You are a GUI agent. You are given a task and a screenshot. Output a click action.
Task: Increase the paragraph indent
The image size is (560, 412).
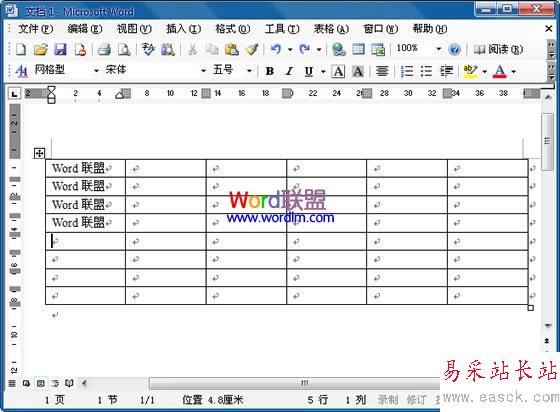446,71
